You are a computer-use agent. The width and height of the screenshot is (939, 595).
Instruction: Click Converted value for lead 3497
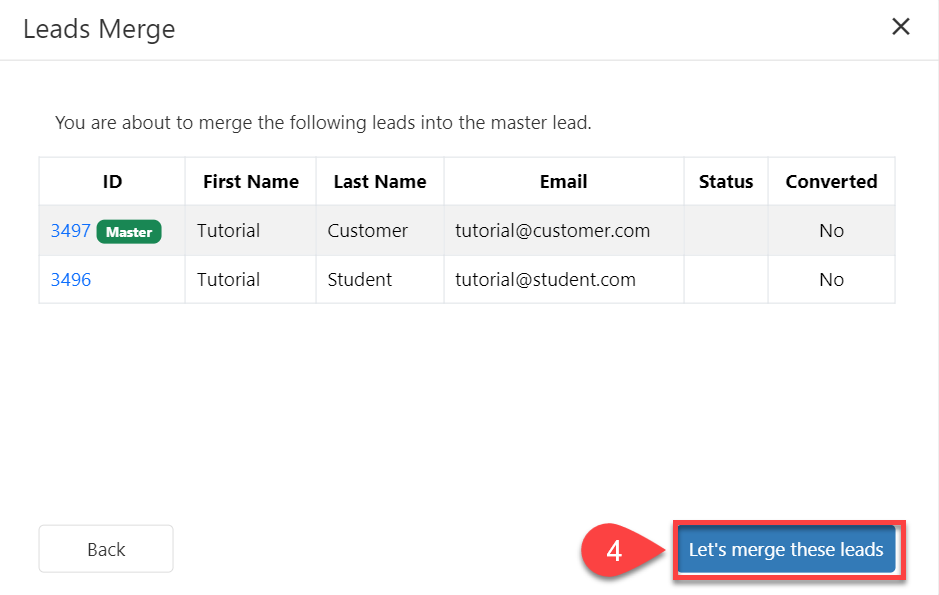[831, 231]
